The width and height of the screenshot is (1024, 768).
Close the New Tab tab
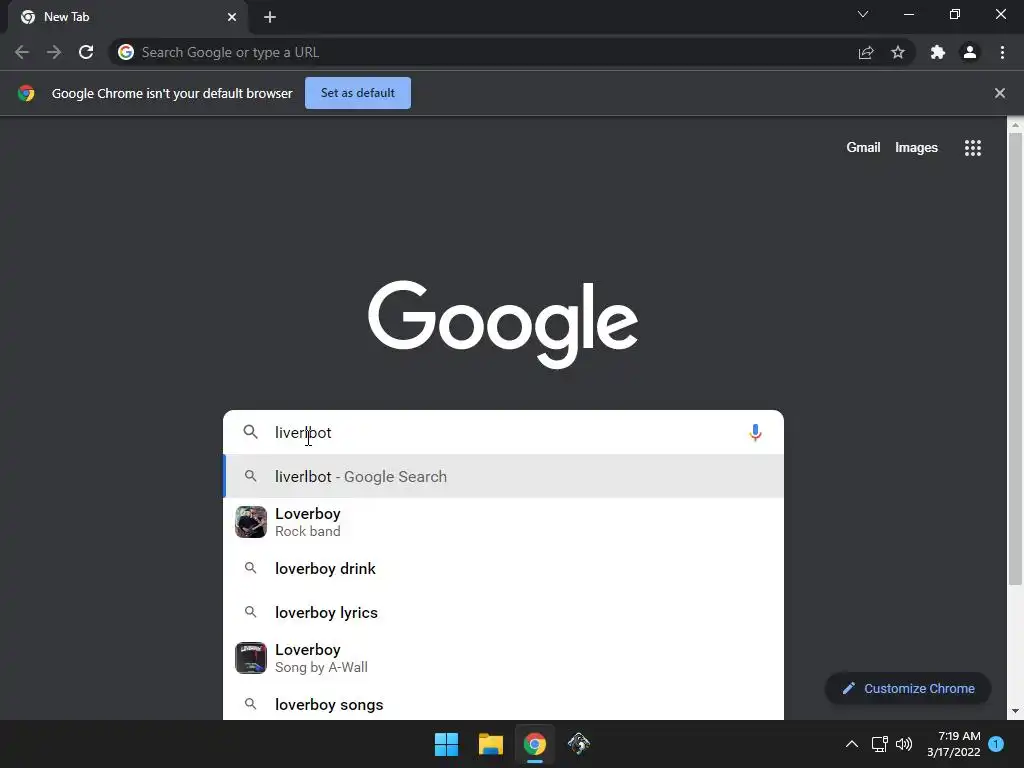point(232,17)
